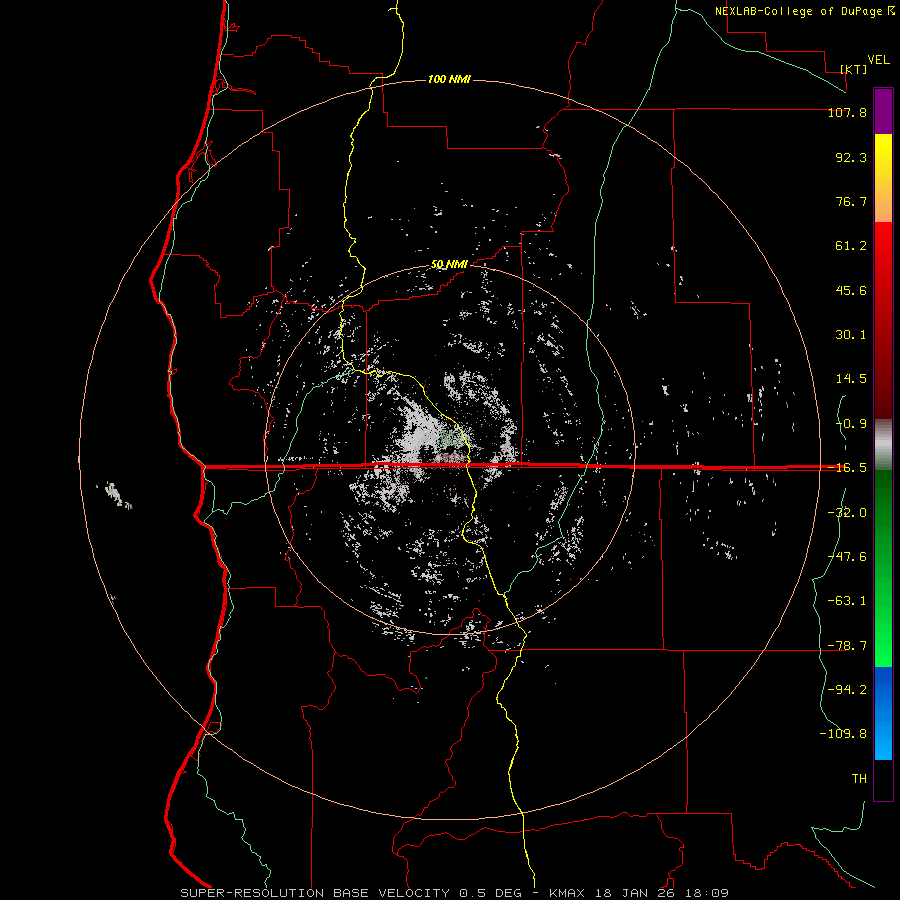Select the -16.5 velocity value
The image size is (900, 900).
[847, 468]
